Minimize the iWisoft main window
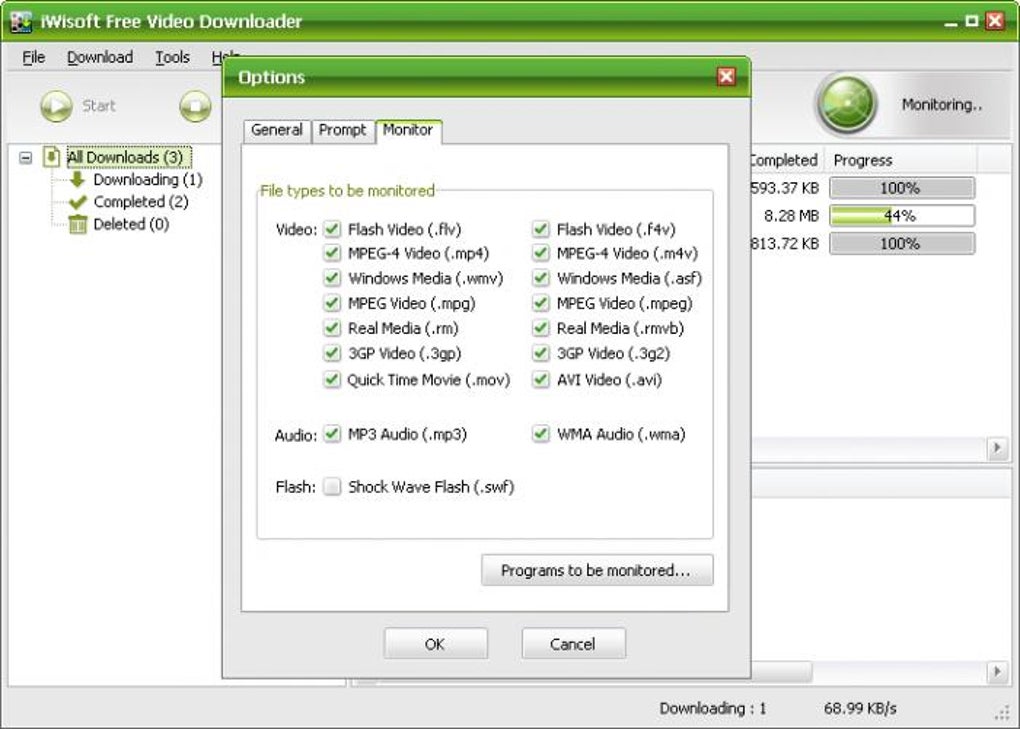This screenshot has height=729, width=1020. pos(951,21)
